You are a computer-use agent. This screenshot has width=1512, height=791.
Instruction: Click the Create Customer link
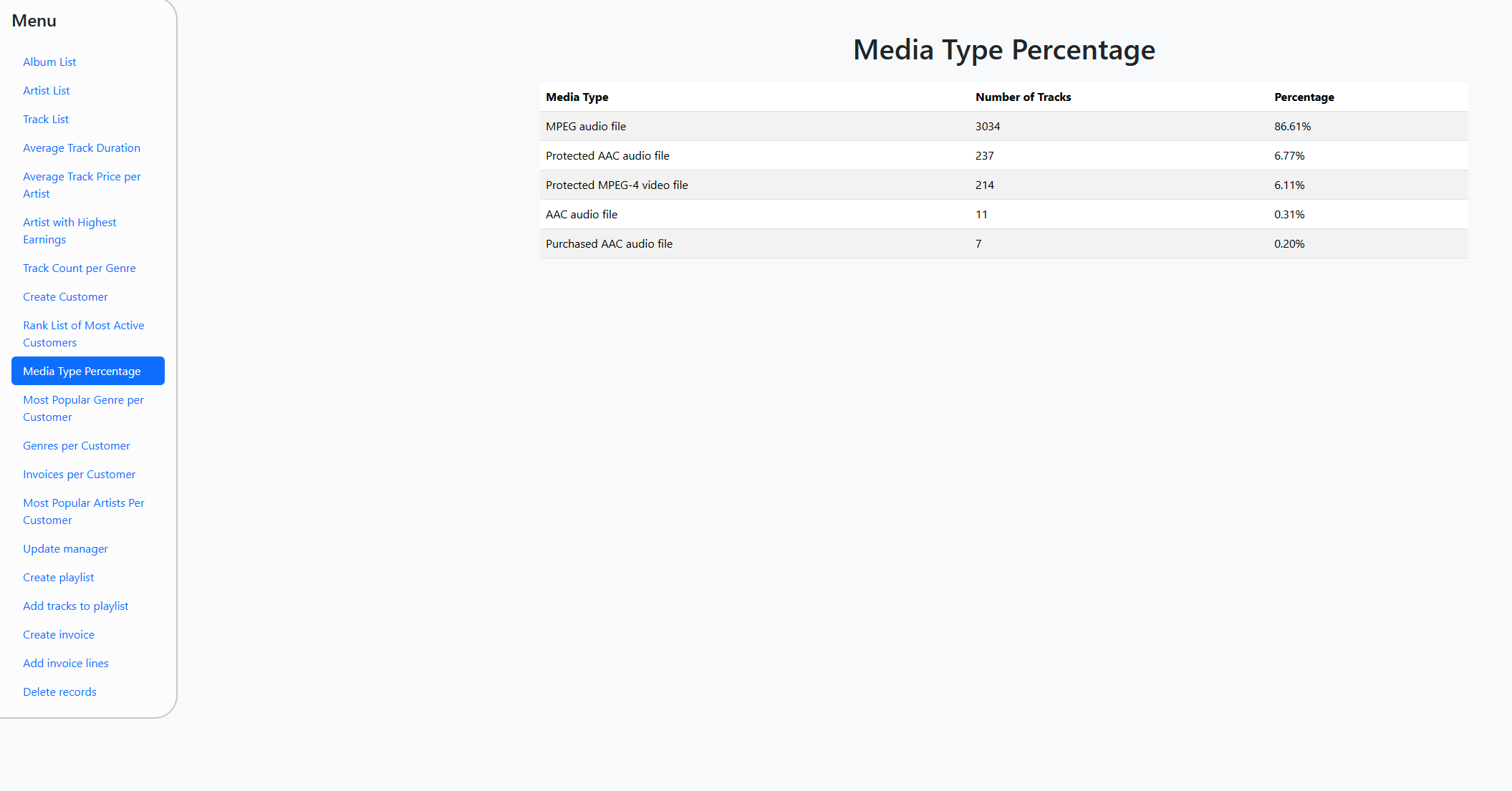point(65,297)
